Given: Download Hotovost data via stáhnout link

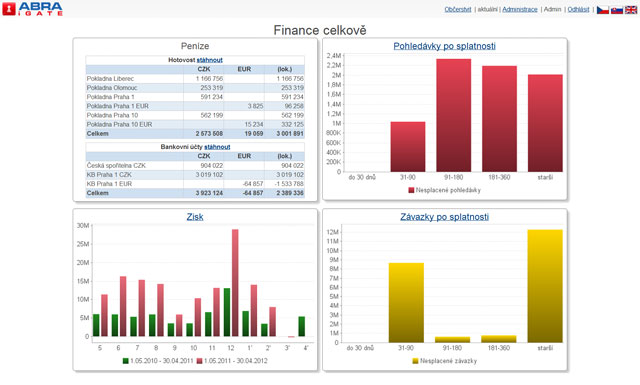Looking at the screenshot, I should pyautogui.click(x=209, y=60).
